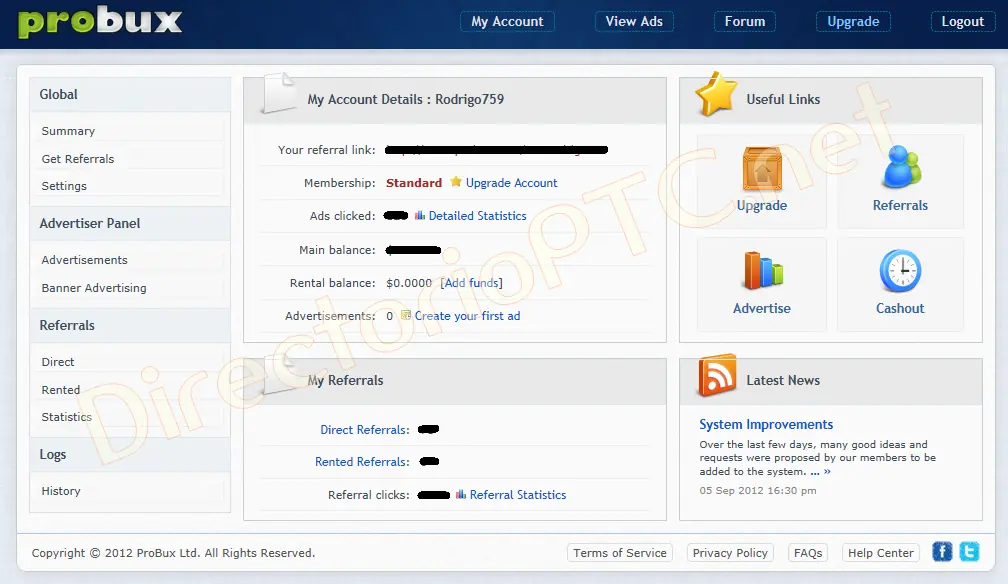This screenshot has height=584, width=1008.
Task: Click the Referrals text label in Useful Links
Action: pyautogui.click(x=900, y=205)
